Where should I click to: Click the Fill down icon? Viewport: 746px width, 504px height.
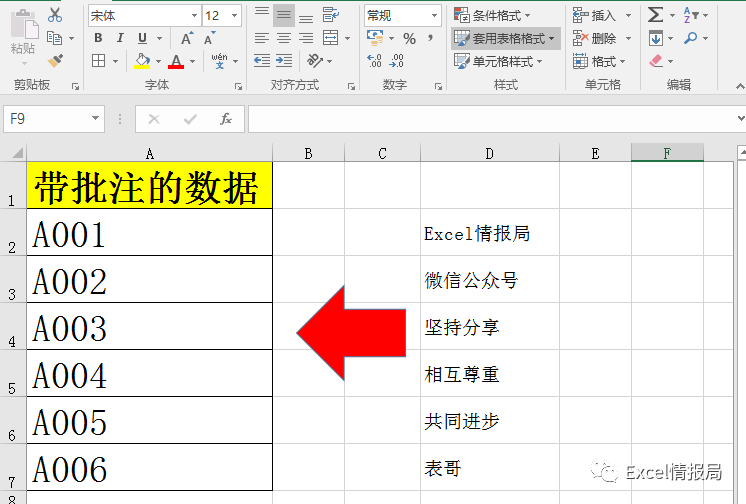click(x=656, y=38)
